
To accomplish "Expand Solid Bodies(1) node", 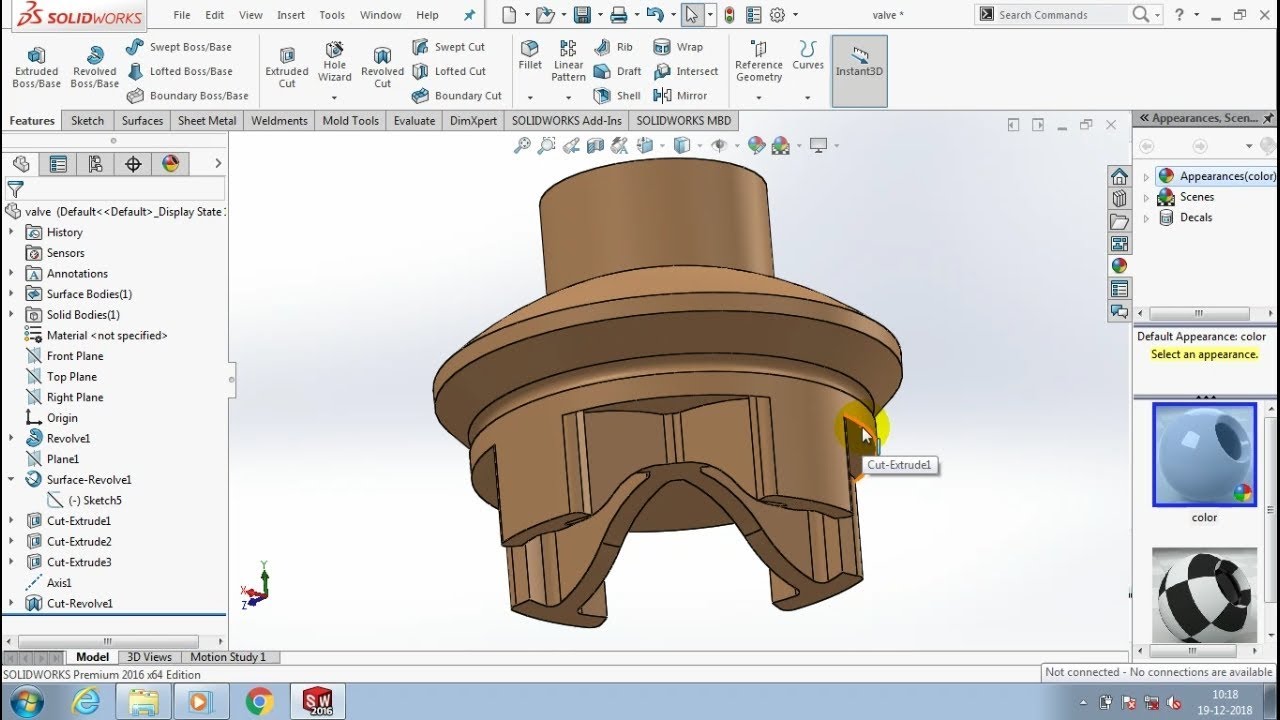I will click(11, 315).
